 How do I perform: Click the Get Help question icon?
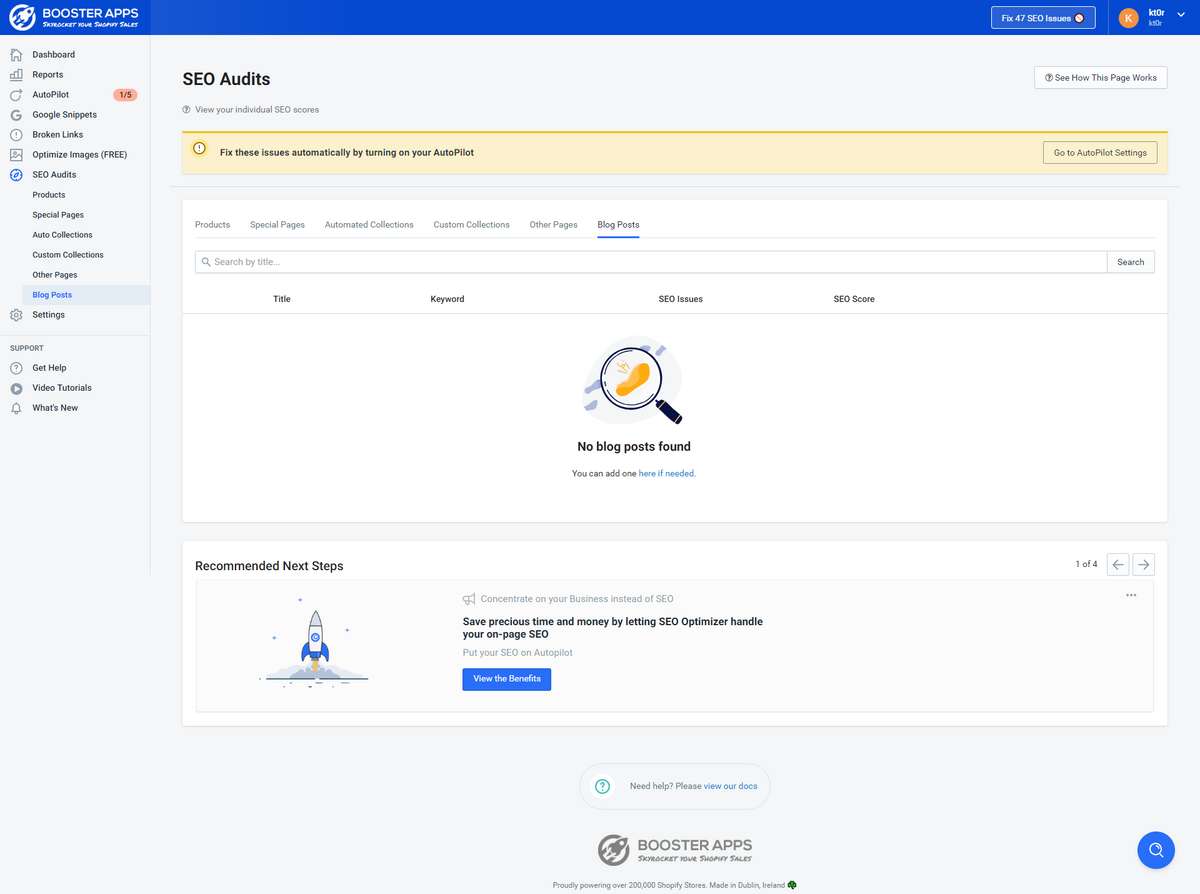(16, 368)
